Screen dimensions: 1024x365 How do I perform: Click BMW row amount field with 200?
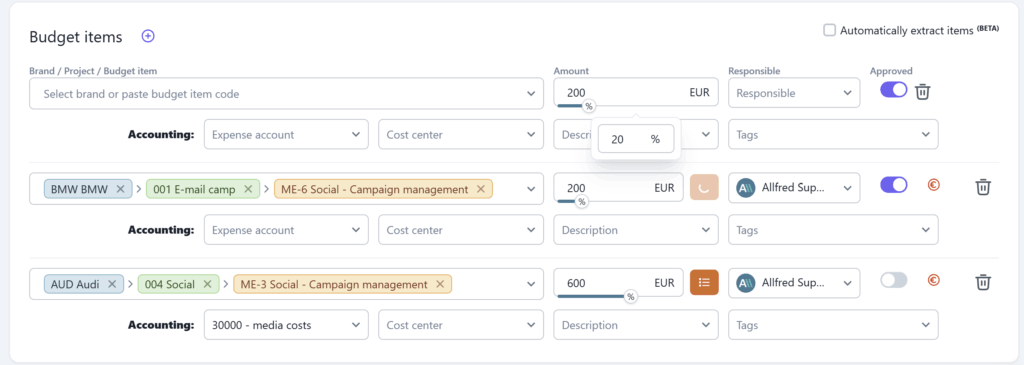[618, 188]
